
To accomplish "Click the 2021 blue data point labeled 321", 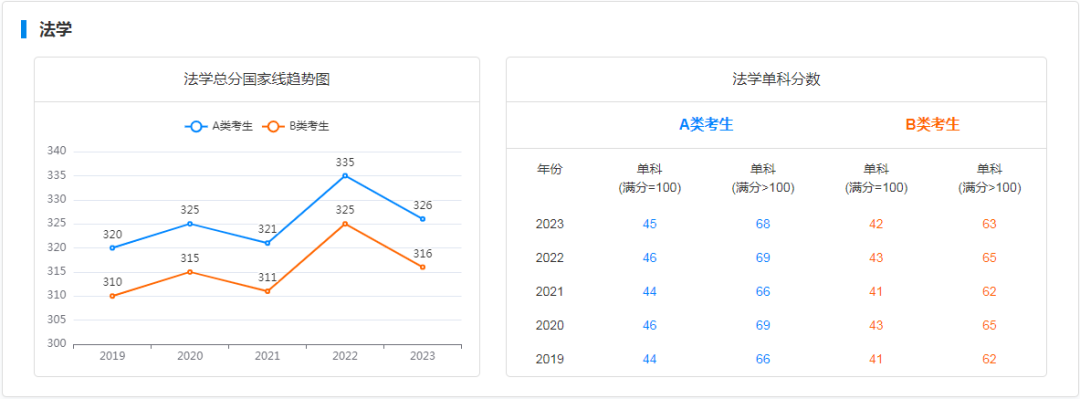I will tap(267, 243).
